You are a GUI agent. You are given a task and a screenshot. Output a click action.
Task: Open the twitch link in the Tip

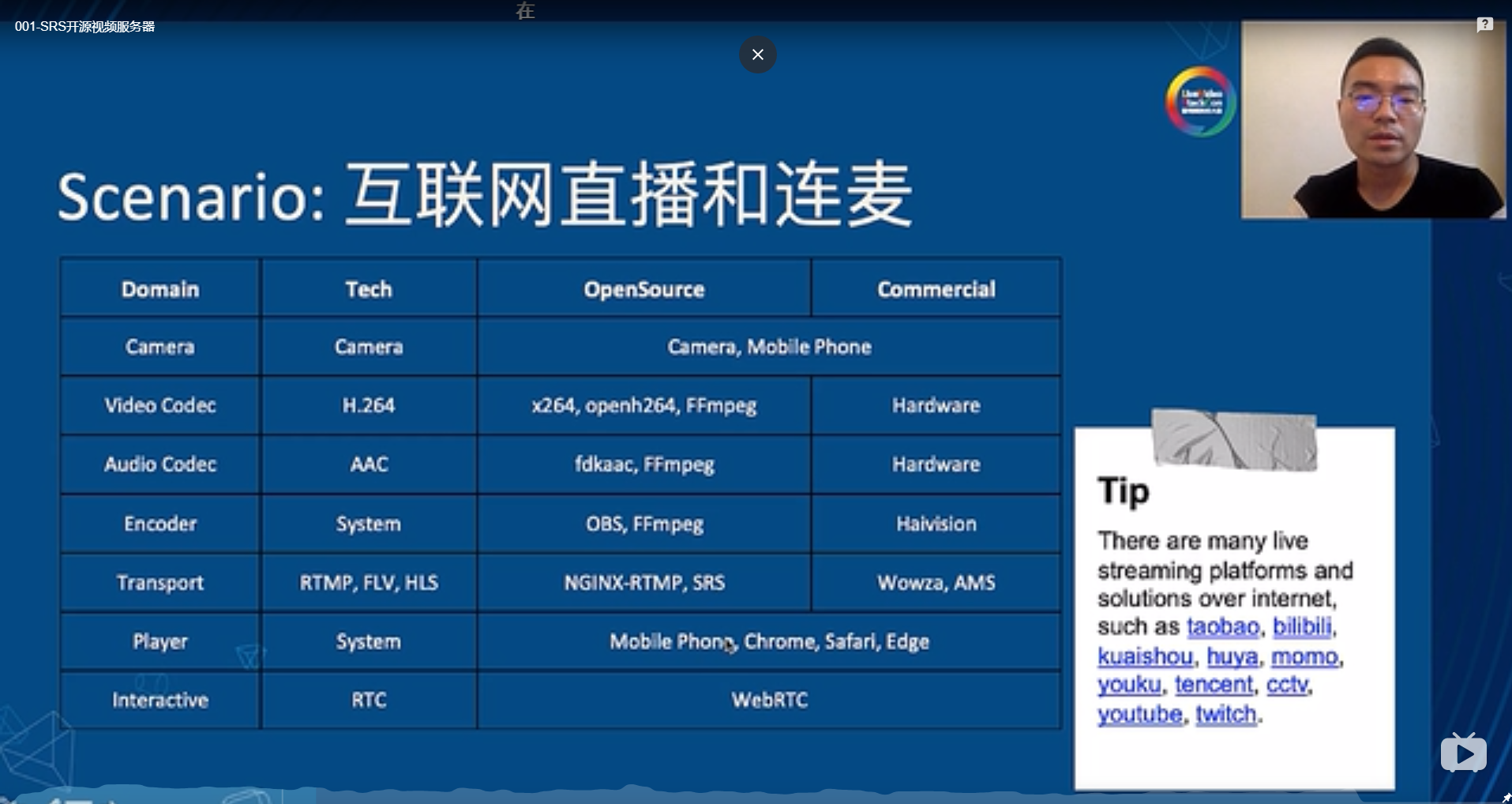click(x=1225, y=714)
